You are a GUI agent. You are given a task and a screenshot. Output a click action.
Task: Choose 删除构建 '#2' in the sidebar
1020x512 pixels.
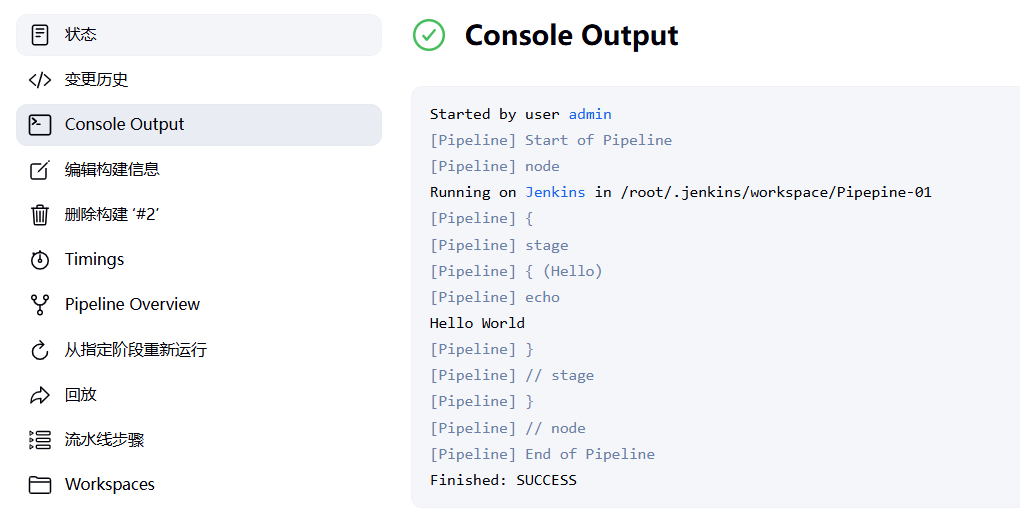[111, 215]
